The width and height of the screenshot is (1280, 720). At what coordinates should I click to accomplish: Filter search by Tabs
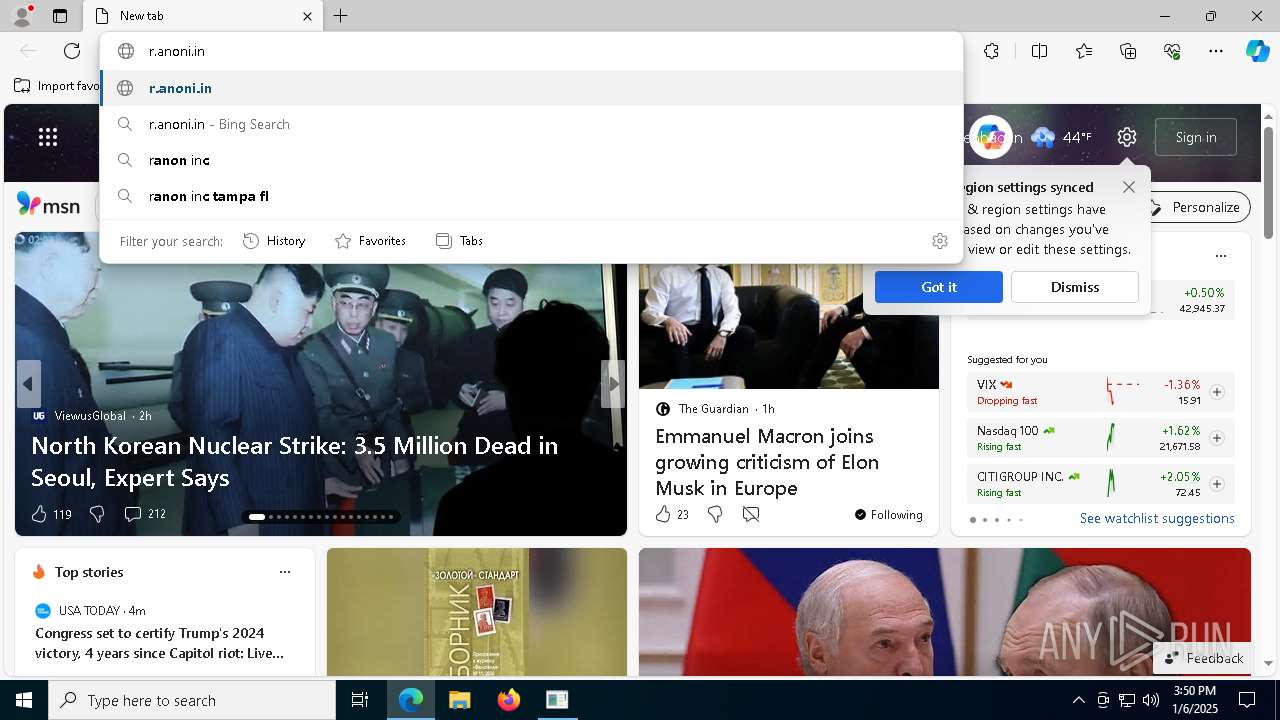click(460, 241)
